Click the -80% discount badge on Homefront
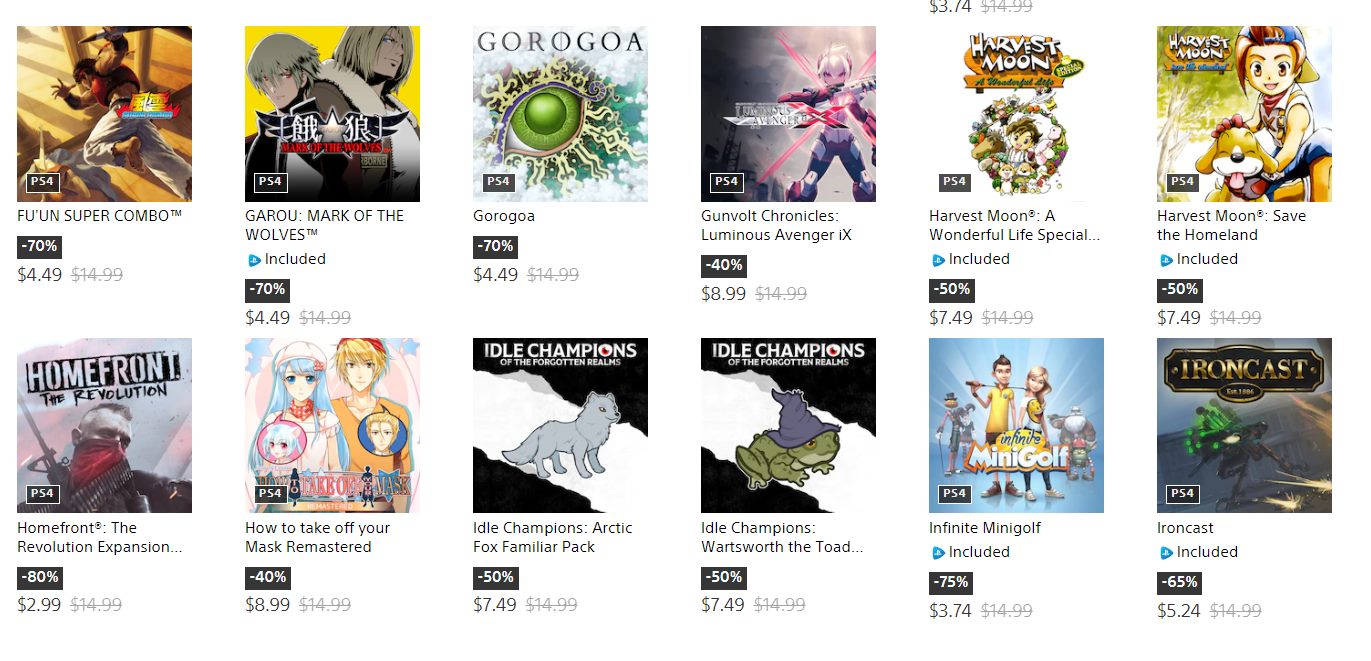The image size is (1371, 661). (x=40, y=577)
